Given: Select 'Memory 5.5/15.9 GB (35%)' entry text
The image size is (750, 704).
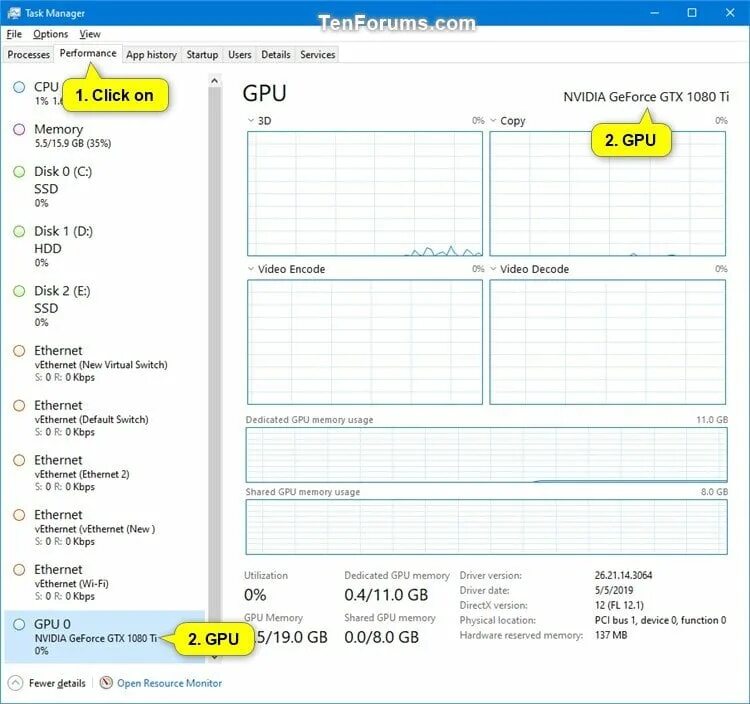Looking at the screenshot, I should (x=73, y=136).
